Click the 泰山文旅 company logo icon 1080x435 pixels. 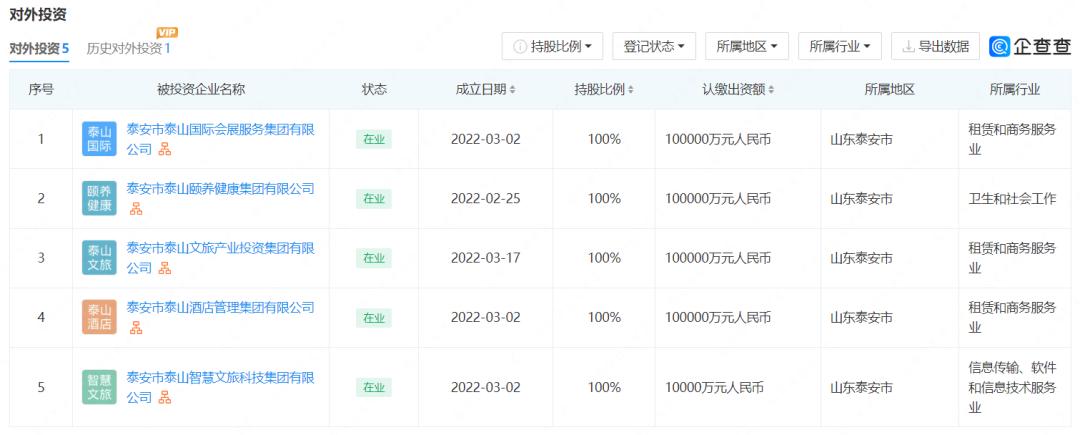[x=99, y=257]
